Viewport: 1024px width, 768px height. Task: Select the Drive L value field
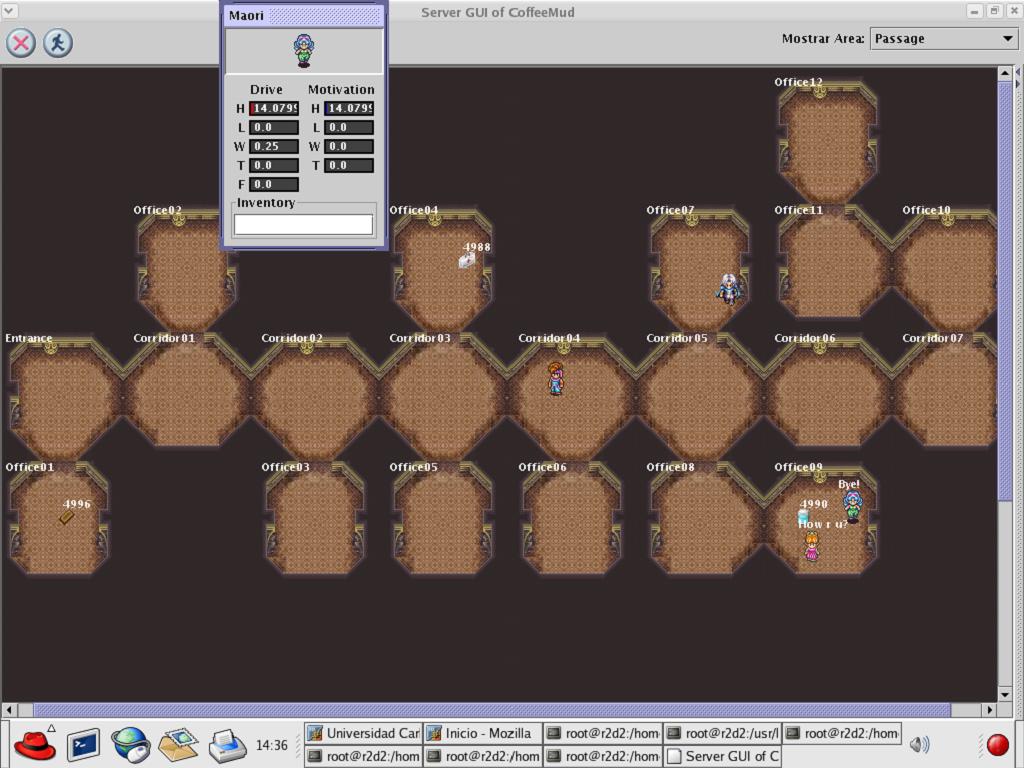[274, 127]
